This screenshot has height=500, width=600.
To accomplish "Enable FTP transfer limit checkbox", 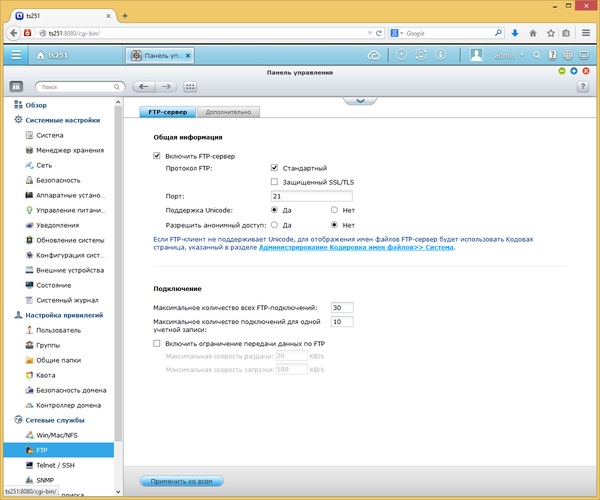I will tap(157, 343).
